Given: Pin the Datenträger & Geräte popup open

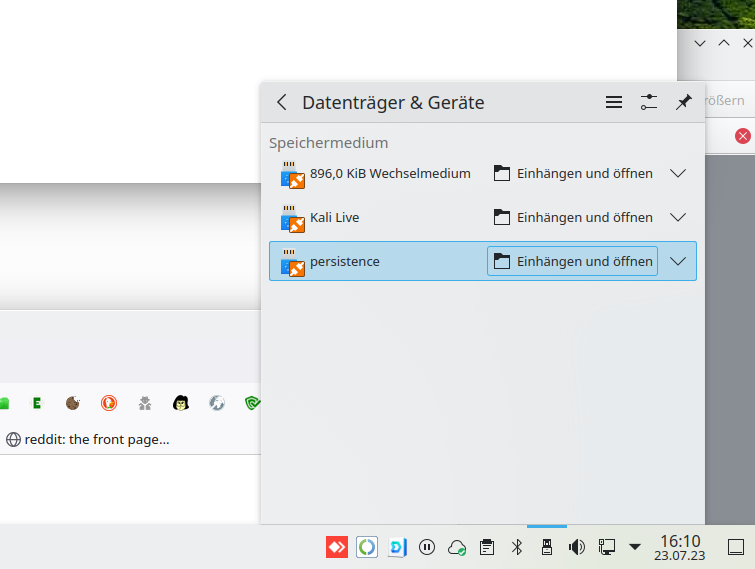Looking at the screenshot, I should [x=684, y=102].
